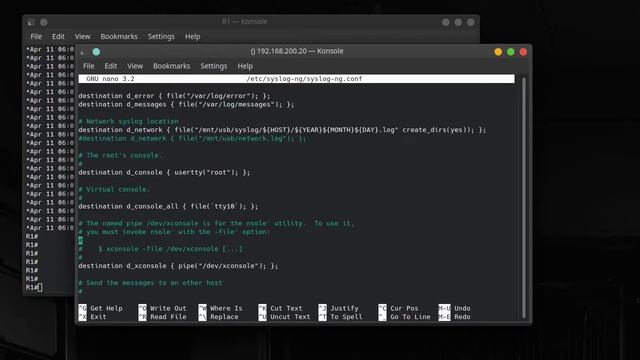The width and height of the screenshot is (640, 360).
Task: Click the destination d_console_all tty10 line
Action: click(168, 207)
